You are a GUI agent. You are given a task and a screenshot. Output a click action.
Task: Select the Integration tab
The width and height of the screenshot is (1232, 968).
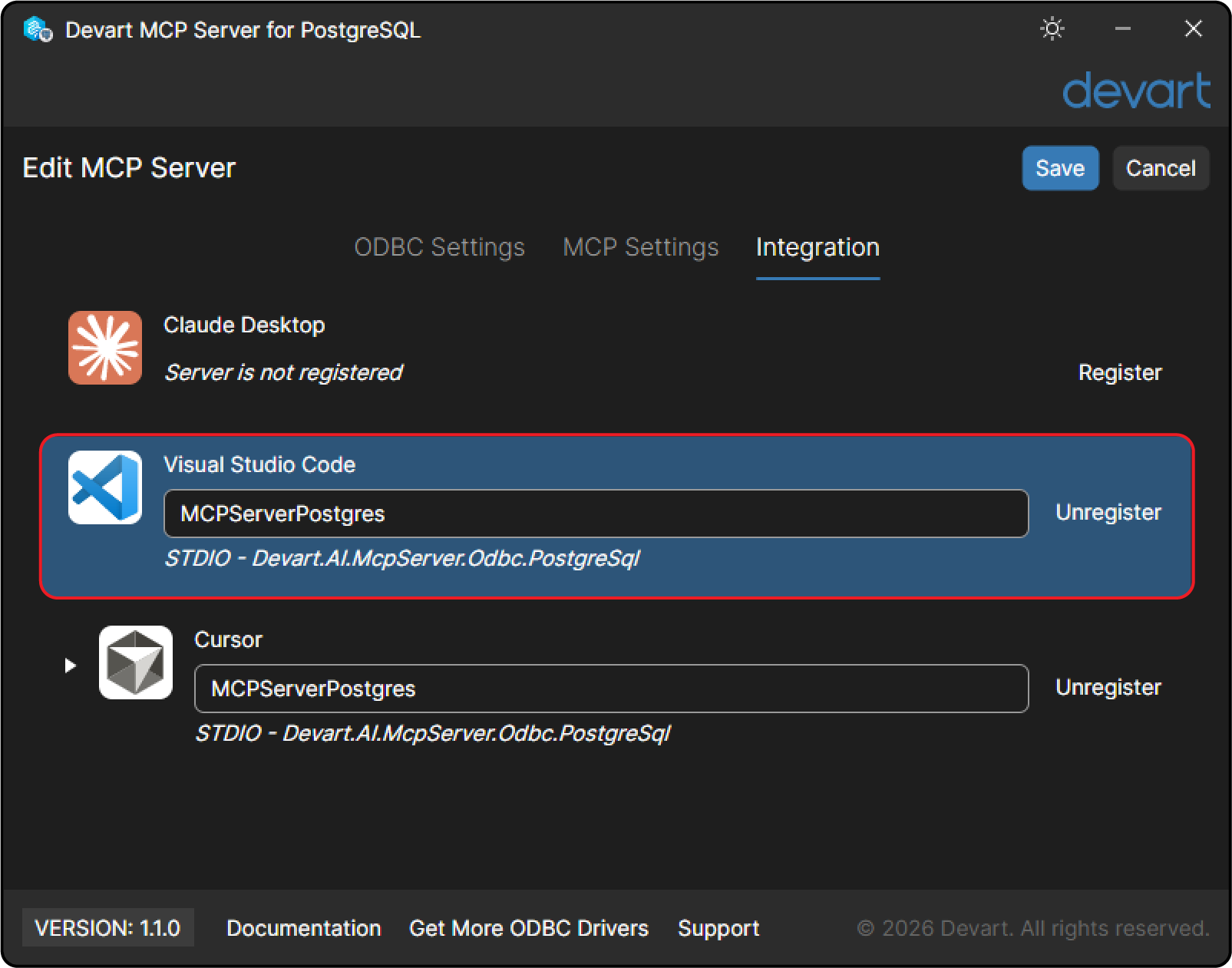(x=817, y=247)
